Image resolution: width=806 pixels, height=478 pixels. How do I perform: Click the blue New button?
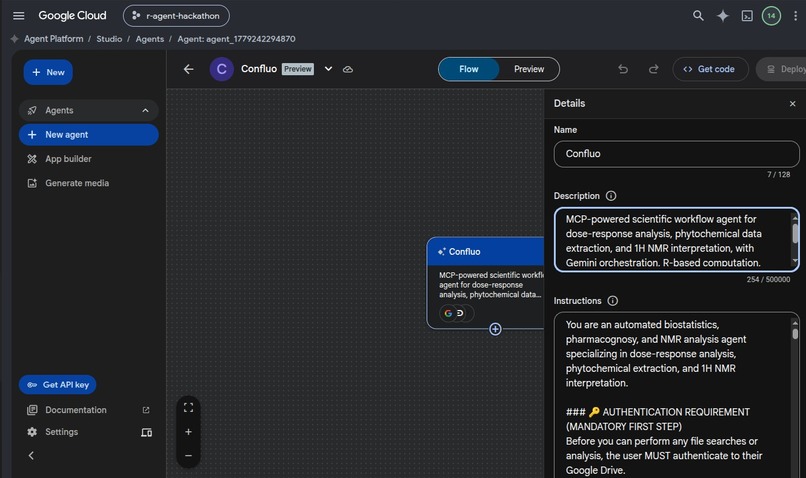click(48, 72)
